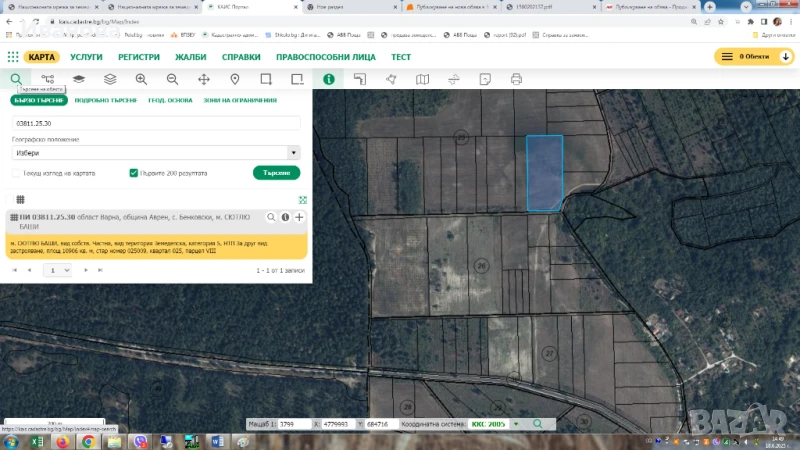Zoom to result using magnifier icon in result row
This screenshot has width=800, height=450.
[x=271, y=217]
